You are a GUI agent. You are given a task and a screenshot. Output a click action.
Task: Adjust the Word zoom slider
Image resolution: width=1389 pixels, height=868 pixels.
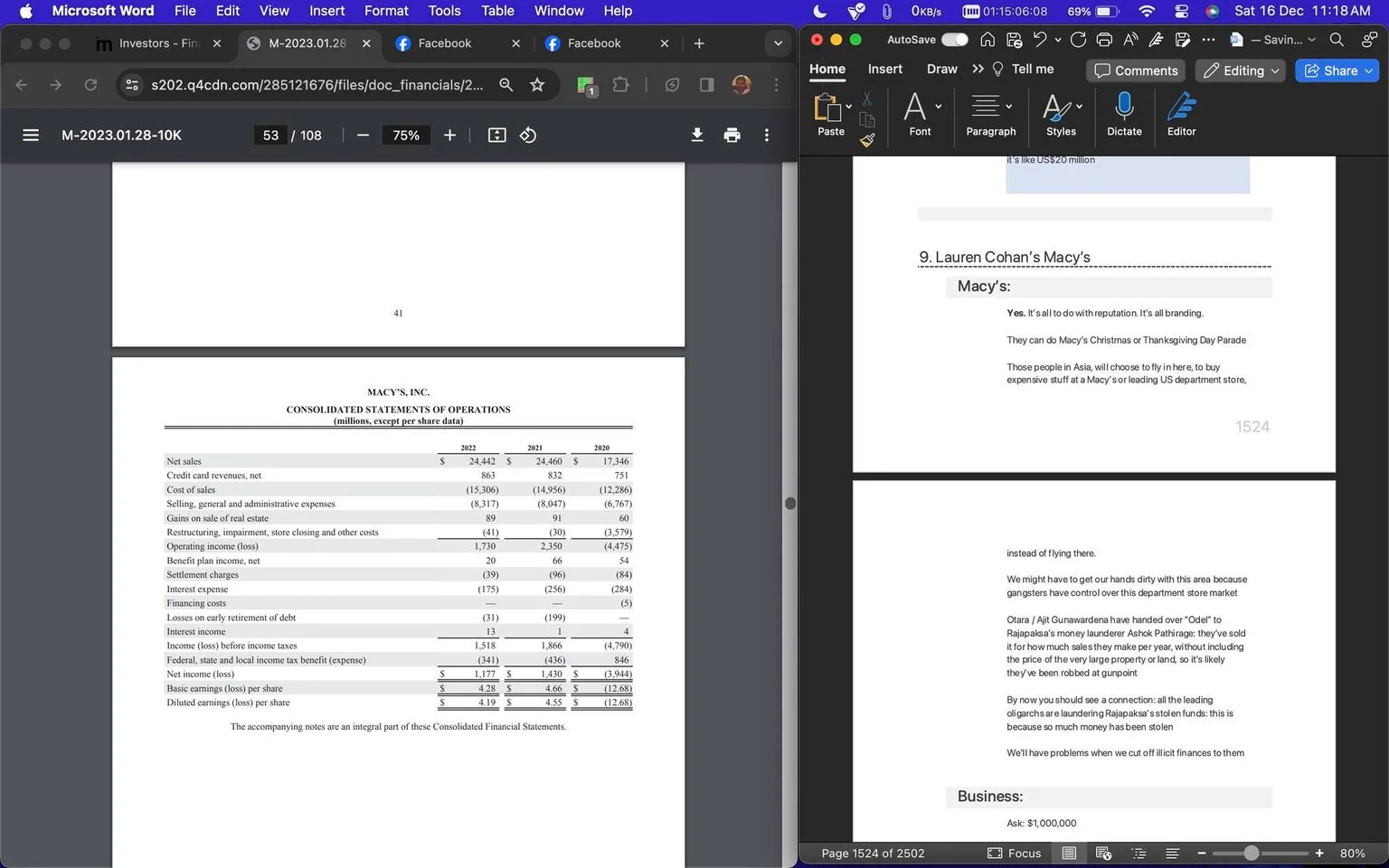point(1251,853)
